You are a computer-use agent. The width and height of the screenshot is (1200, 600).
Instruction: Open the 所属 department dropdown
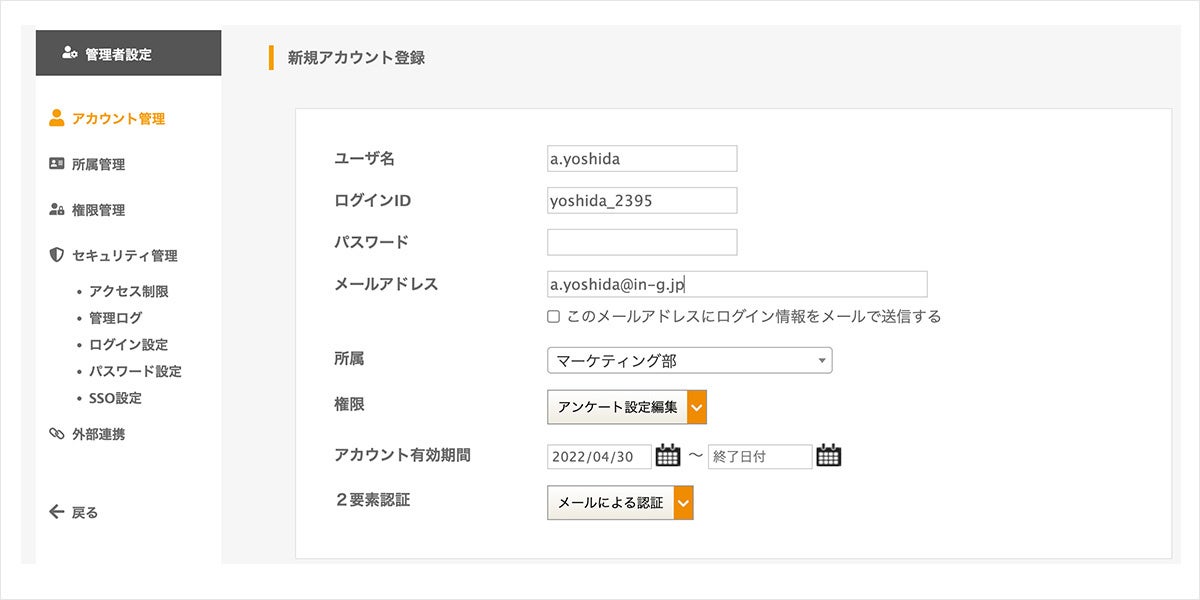689,360
